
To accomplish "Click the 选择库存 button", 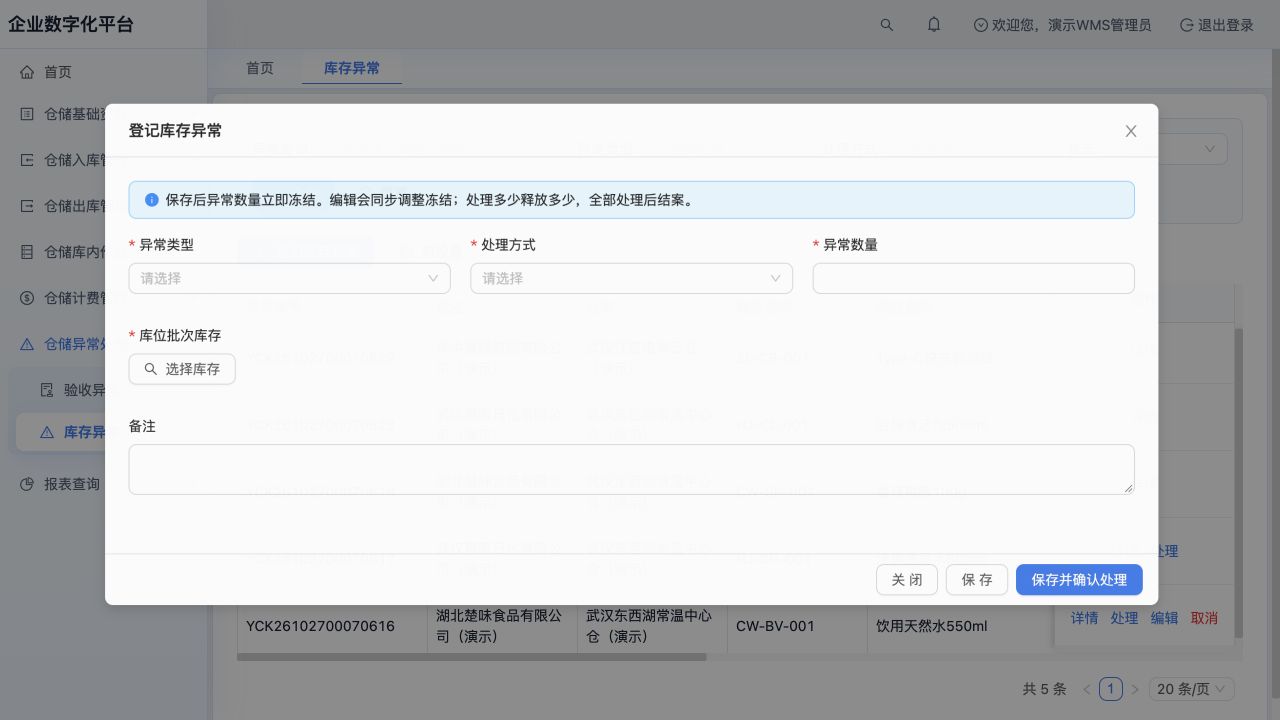I will point(182,369).
